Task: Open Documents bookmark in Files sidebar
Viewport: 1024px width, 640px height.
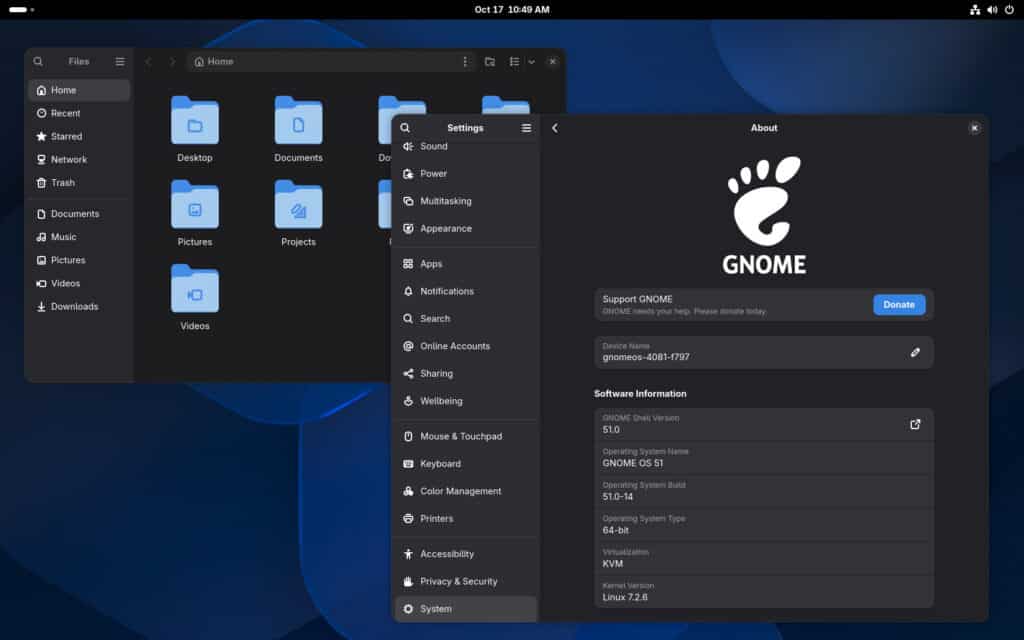Action: pyautogui.click(x=79, y=214)
